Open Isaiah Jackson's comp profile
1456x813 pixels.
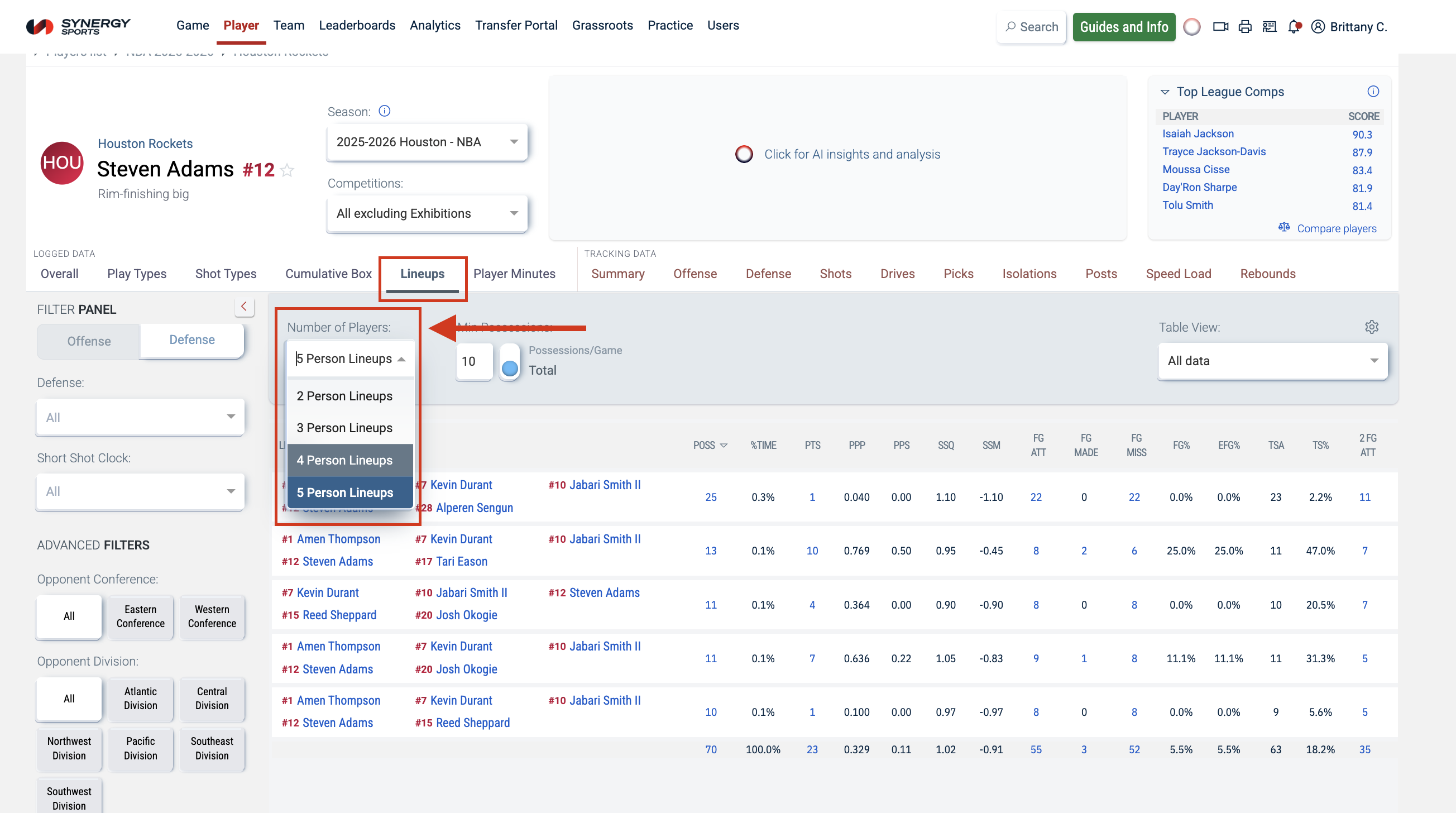1198,133
